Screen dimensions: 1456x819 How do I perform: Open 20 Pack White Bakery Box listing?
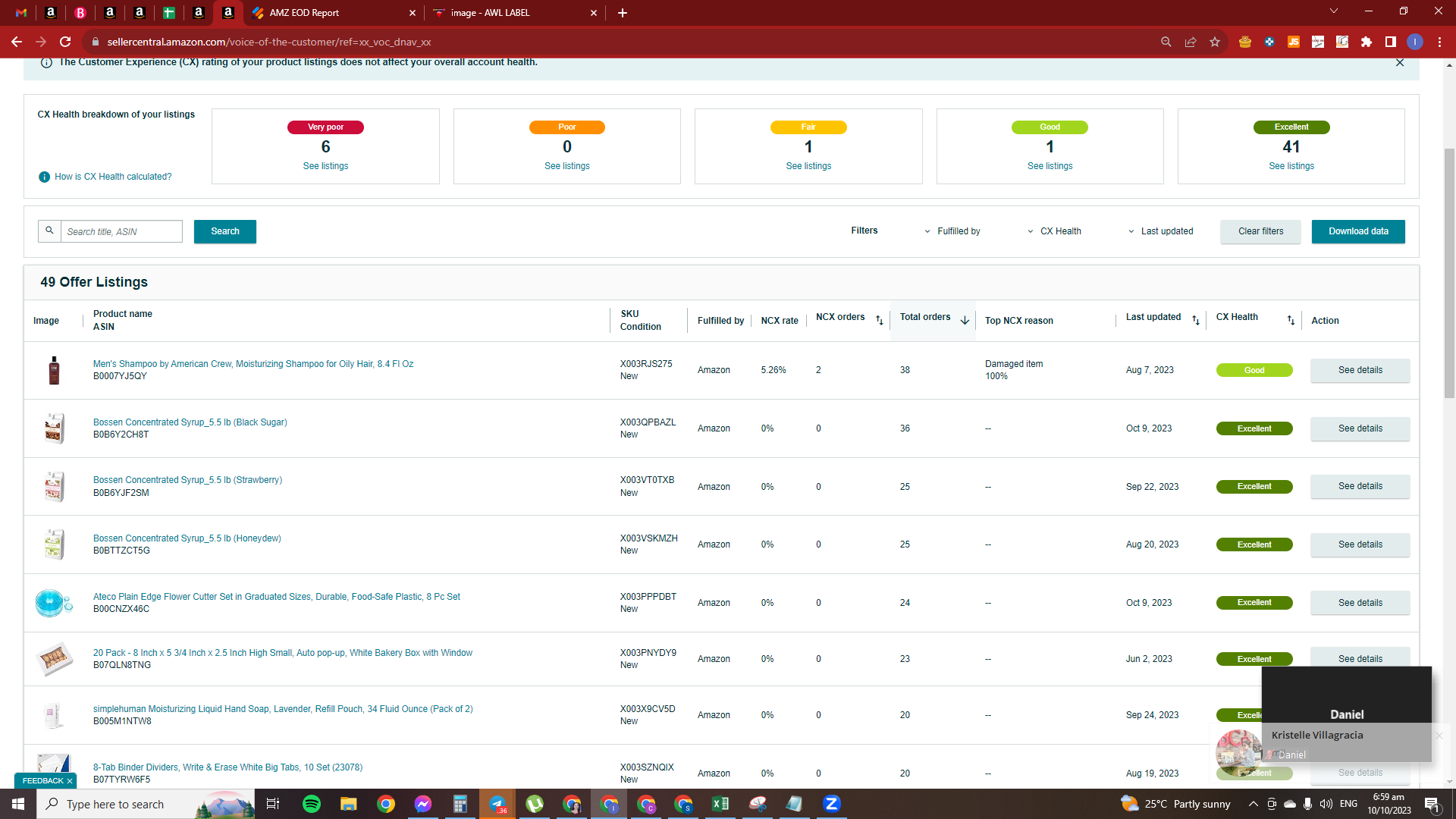coord(283,653)
